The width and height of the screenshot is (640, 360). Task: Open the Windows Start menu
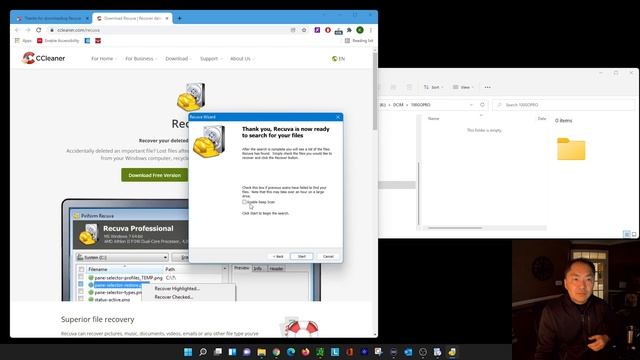click(x=188, y=352)
